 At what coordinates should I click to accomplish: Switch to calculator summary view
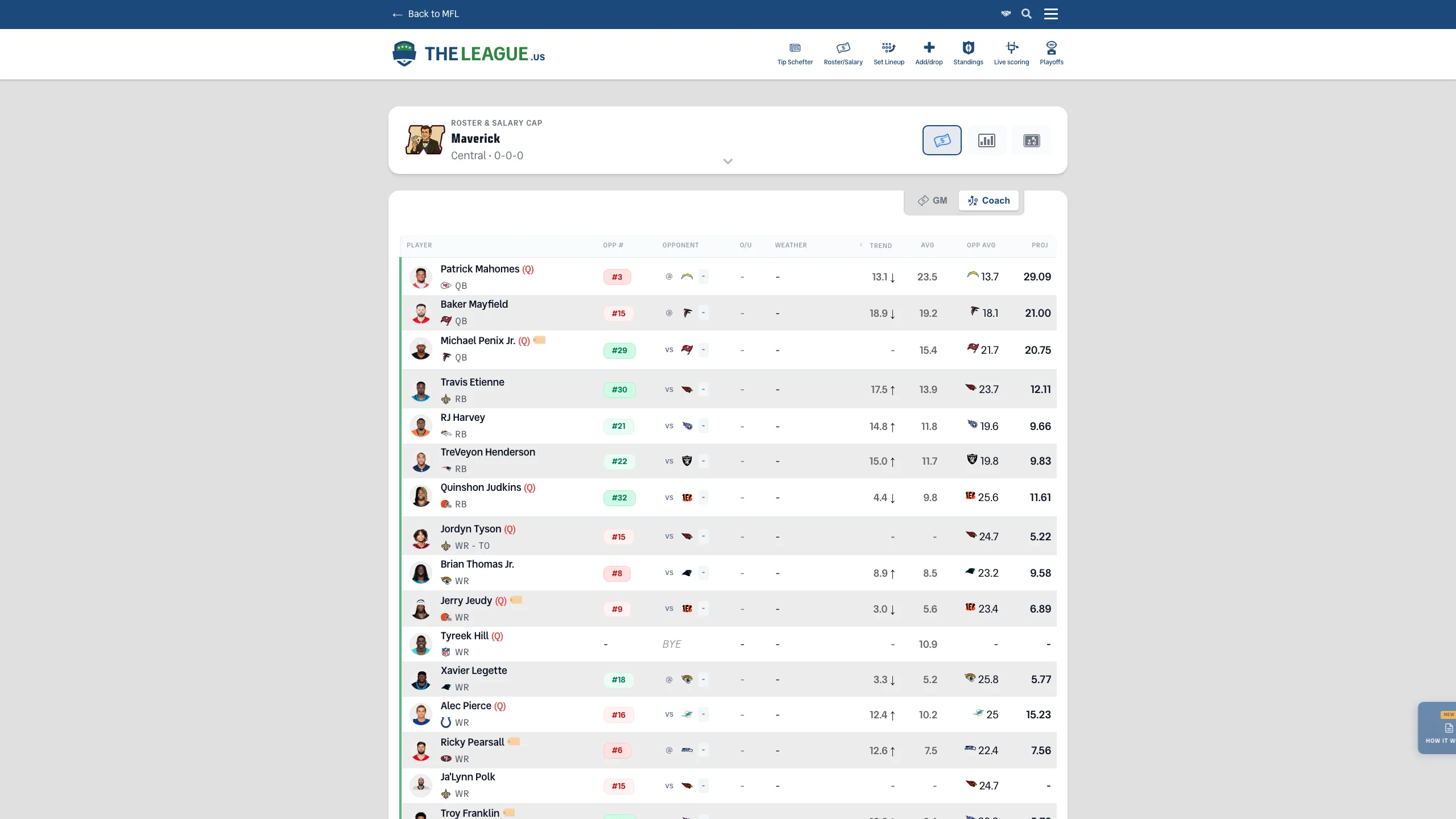pyautogui.click(x=1032, y=140)
